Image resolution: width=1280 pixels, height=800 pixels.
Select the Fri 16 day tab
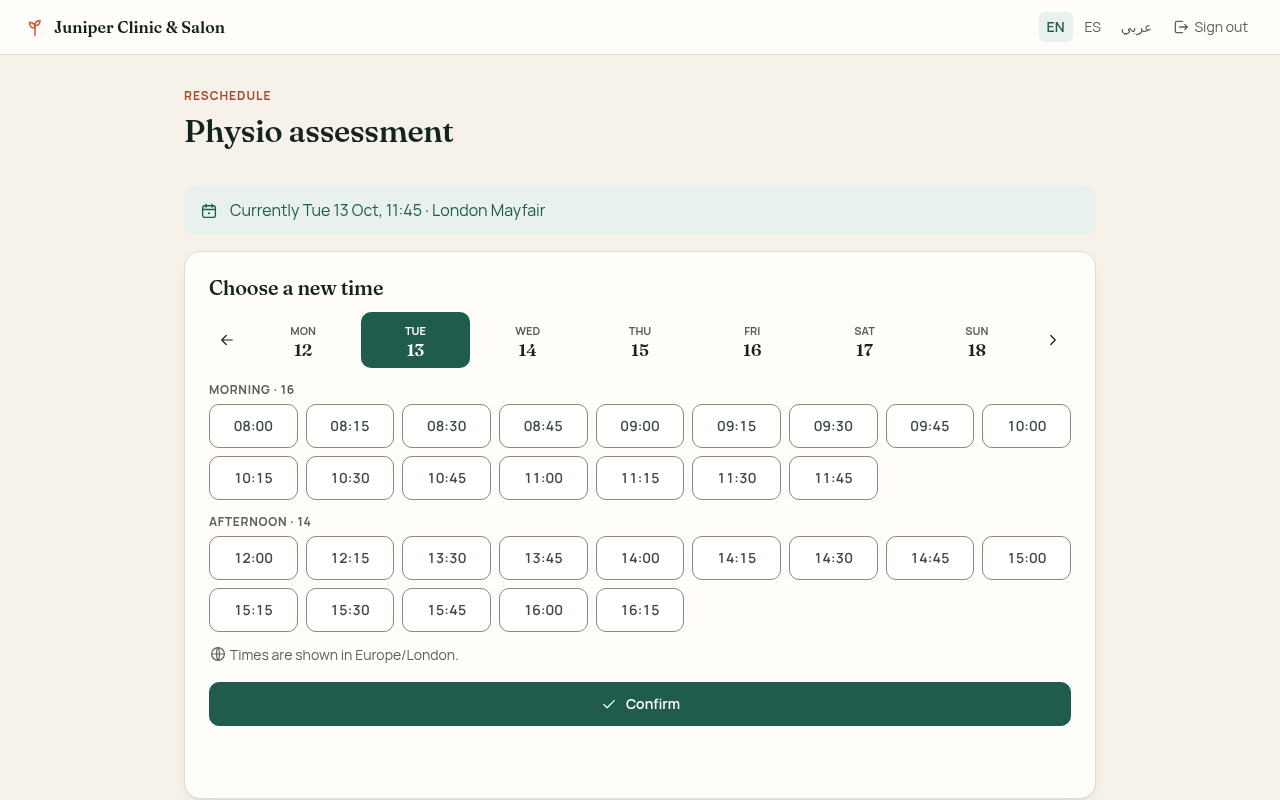pyautogui.click(x=752, y=340)
